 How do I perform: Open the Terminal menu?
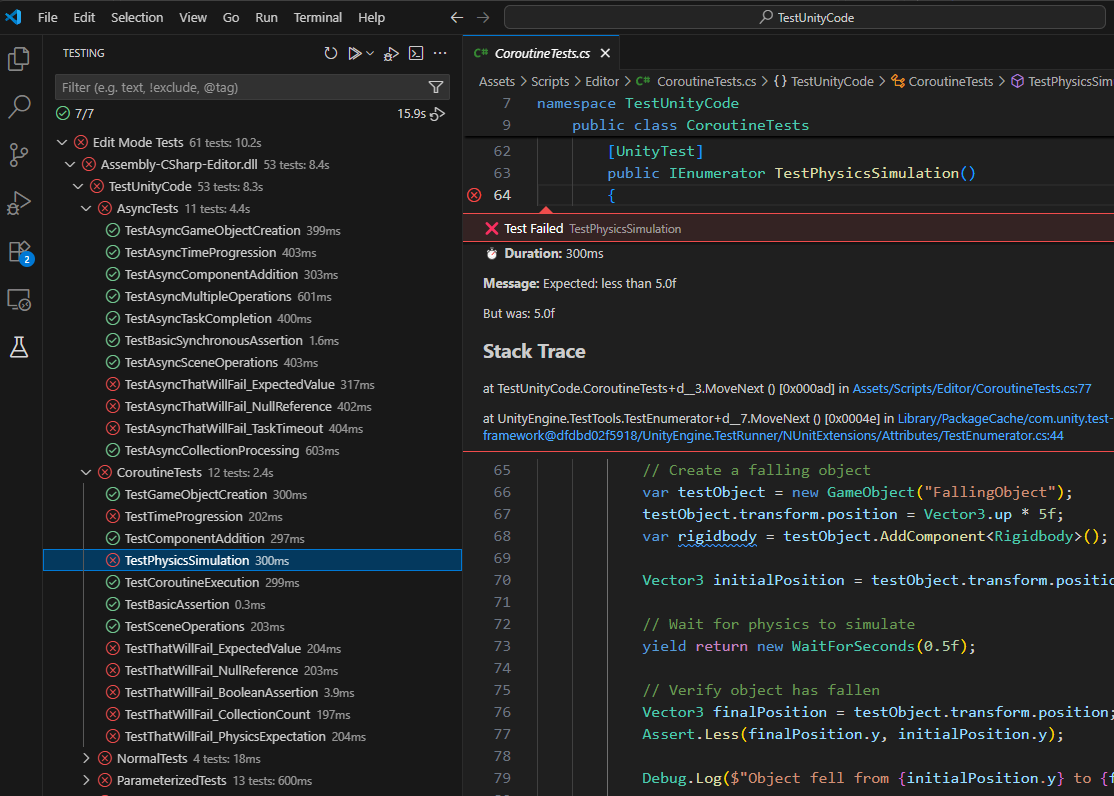317,17
